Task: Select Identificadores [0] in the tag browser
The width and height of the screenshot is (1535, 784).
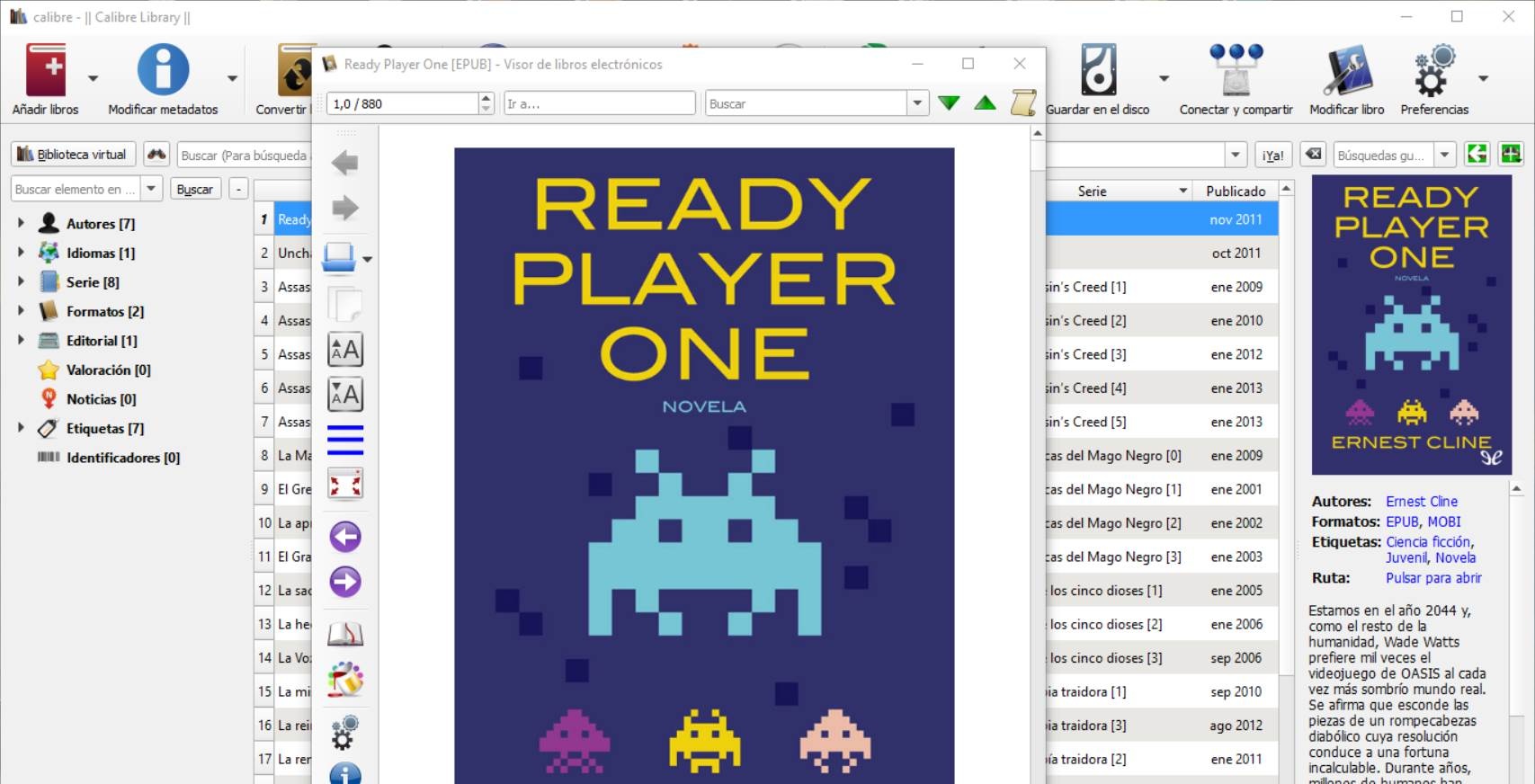Action: coord(122,457)
